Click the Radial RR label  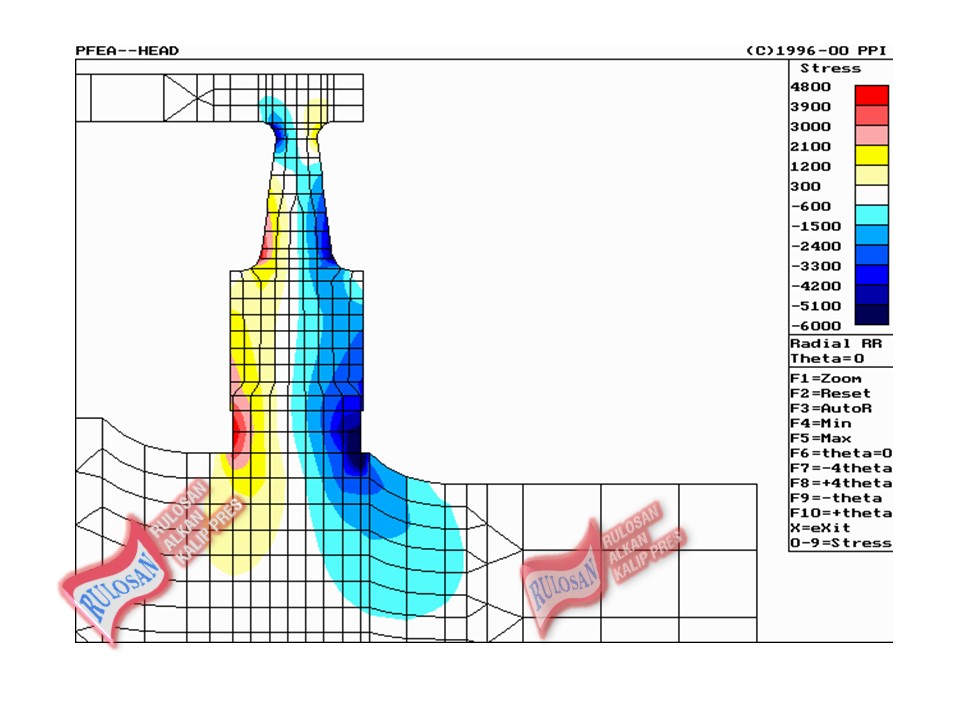tap(836, 343)
